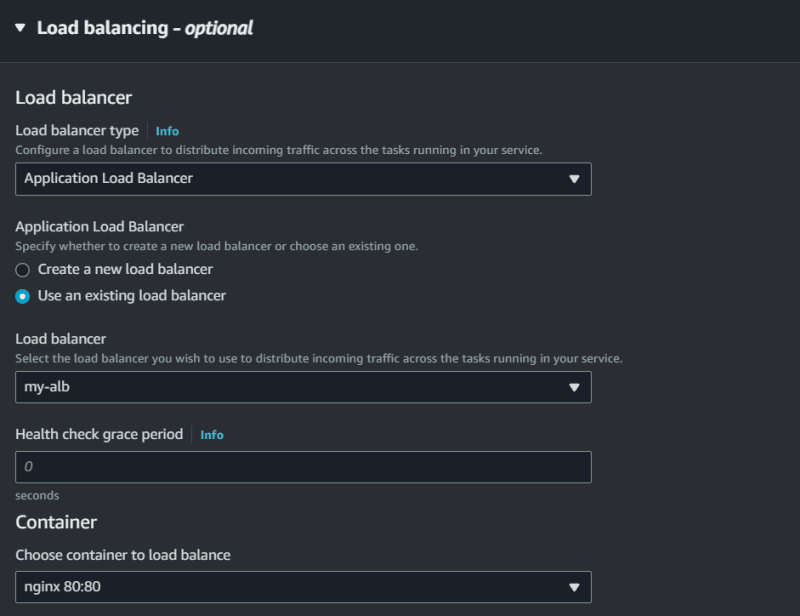Open the Application Load Balancer type dropdown
Screen dimensions: 800x616
coord(303,179)
